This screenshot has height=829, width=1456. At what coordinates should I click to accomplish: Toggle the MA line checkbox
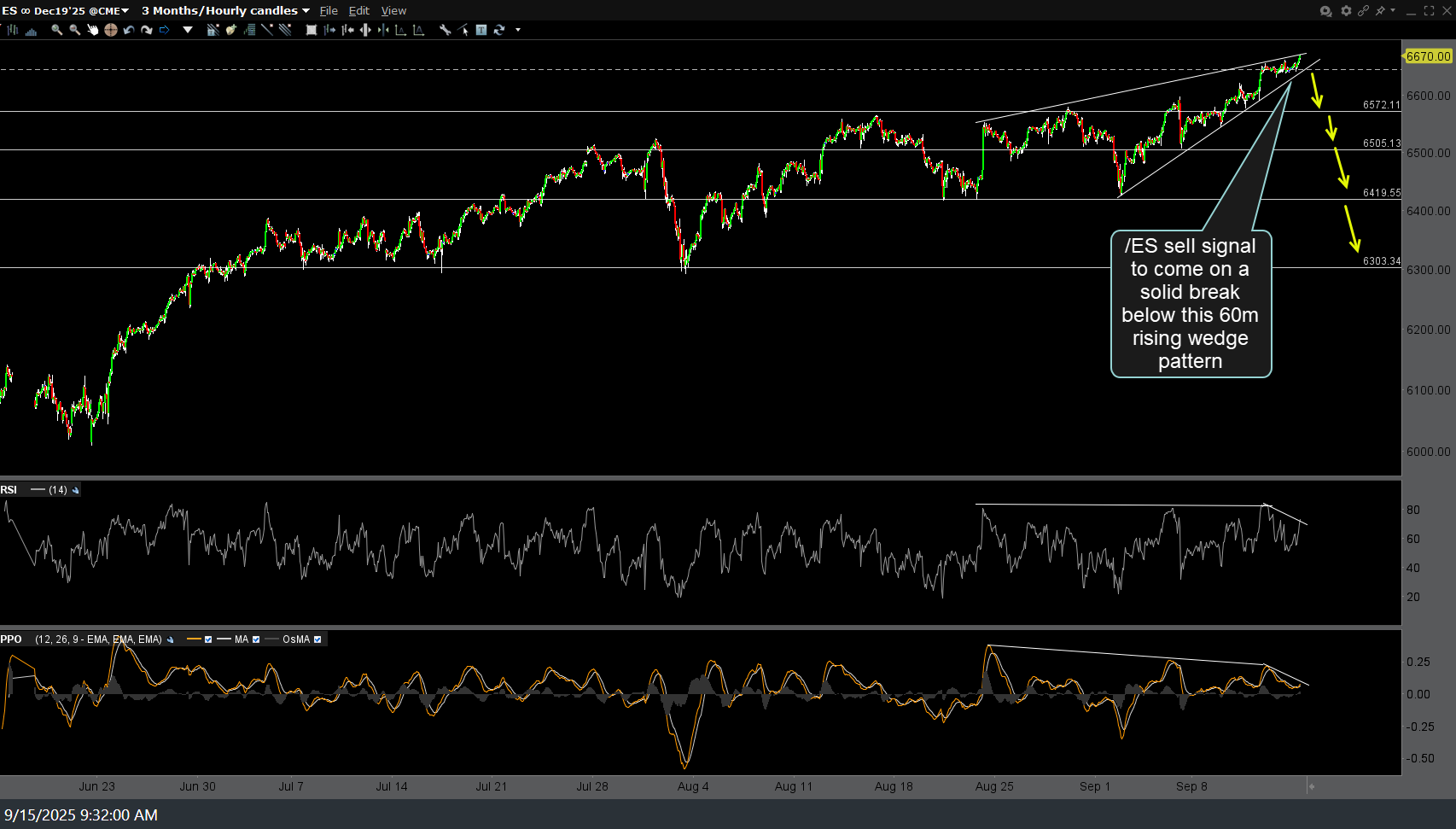(x=256, y=639)
